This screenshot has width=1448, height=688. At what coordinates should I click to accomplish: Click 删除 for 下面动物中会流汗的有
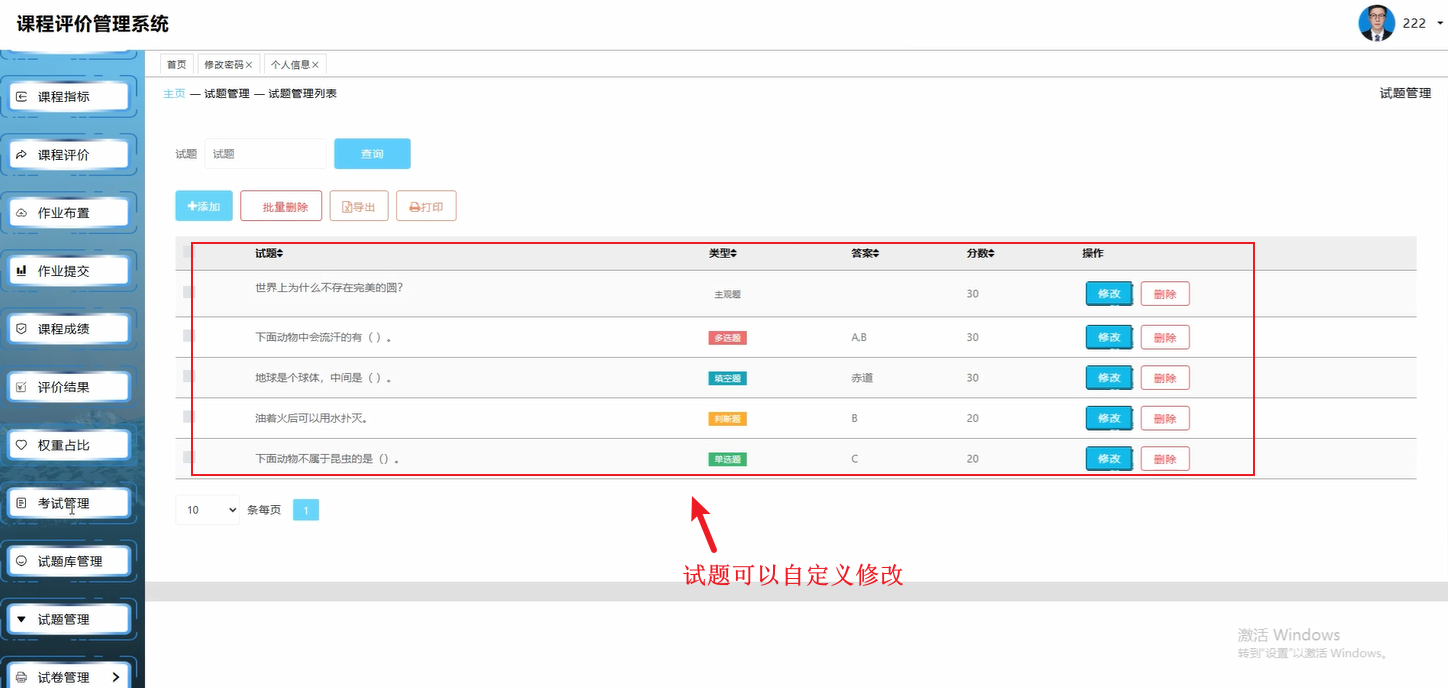(x=1165, y=337)
